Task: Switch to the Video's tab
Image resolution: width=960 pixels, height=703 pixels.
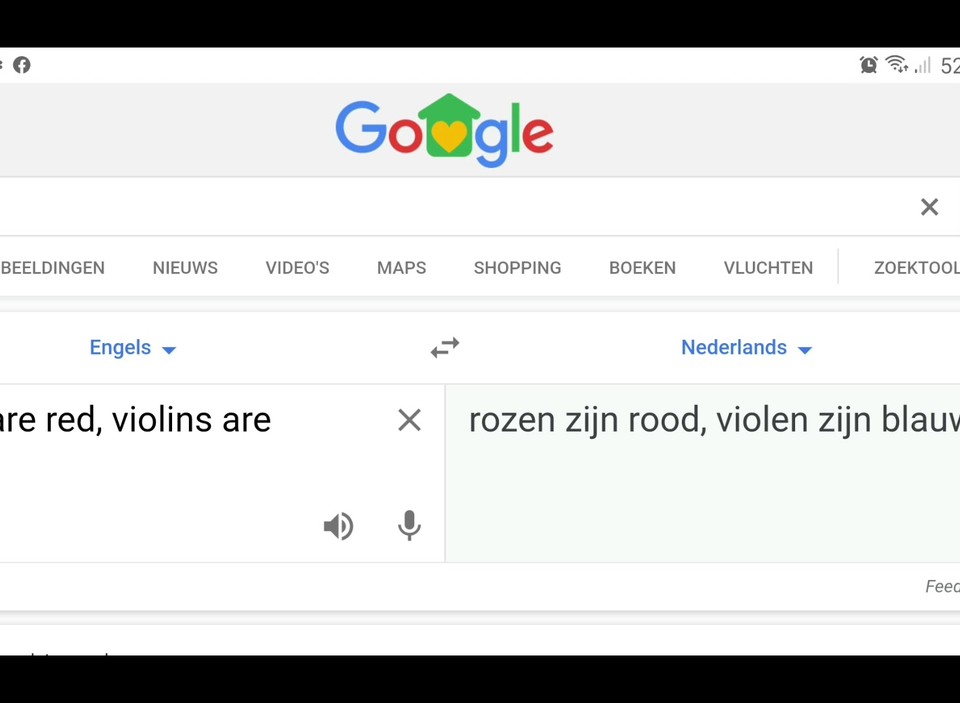Action: pos(297,268)
